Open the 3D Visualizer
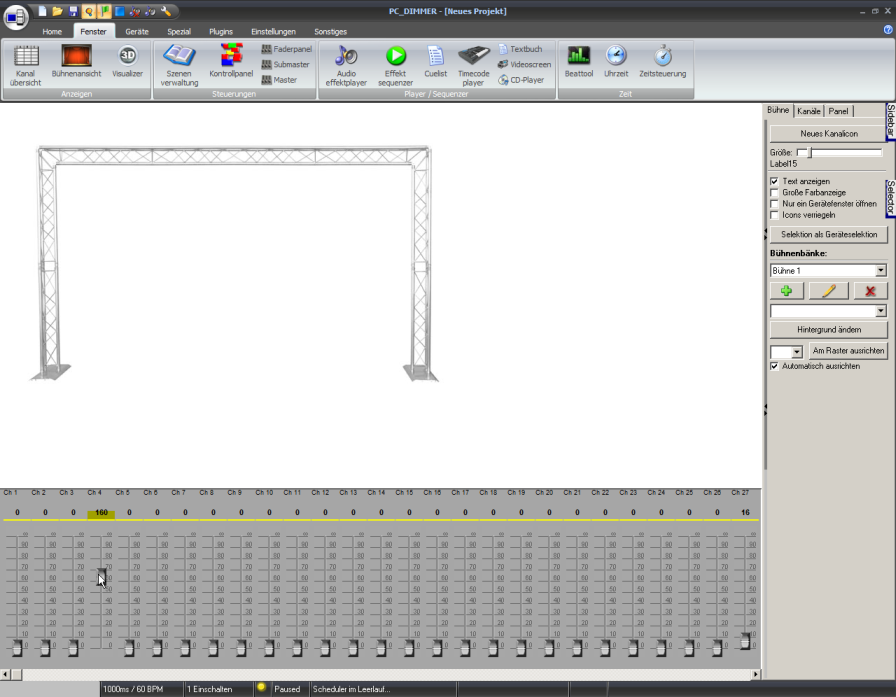 pyautogui.click(x=127, y=61)
